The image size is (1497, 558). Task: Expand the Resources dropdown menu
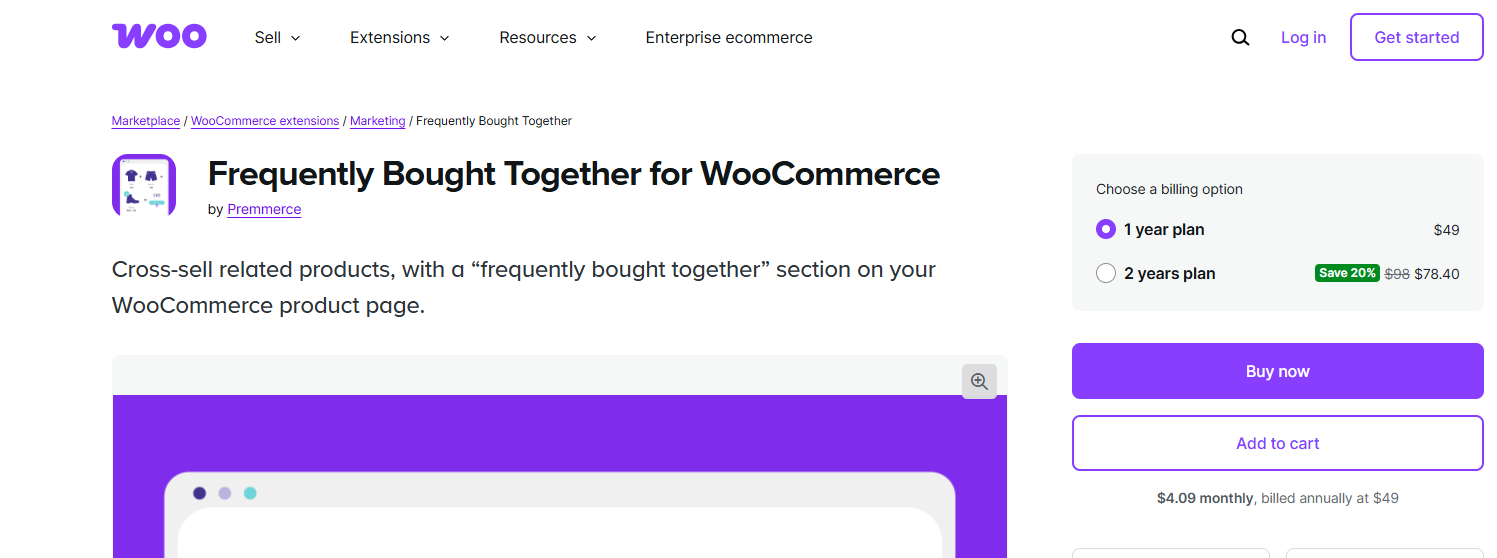[547, 38]
